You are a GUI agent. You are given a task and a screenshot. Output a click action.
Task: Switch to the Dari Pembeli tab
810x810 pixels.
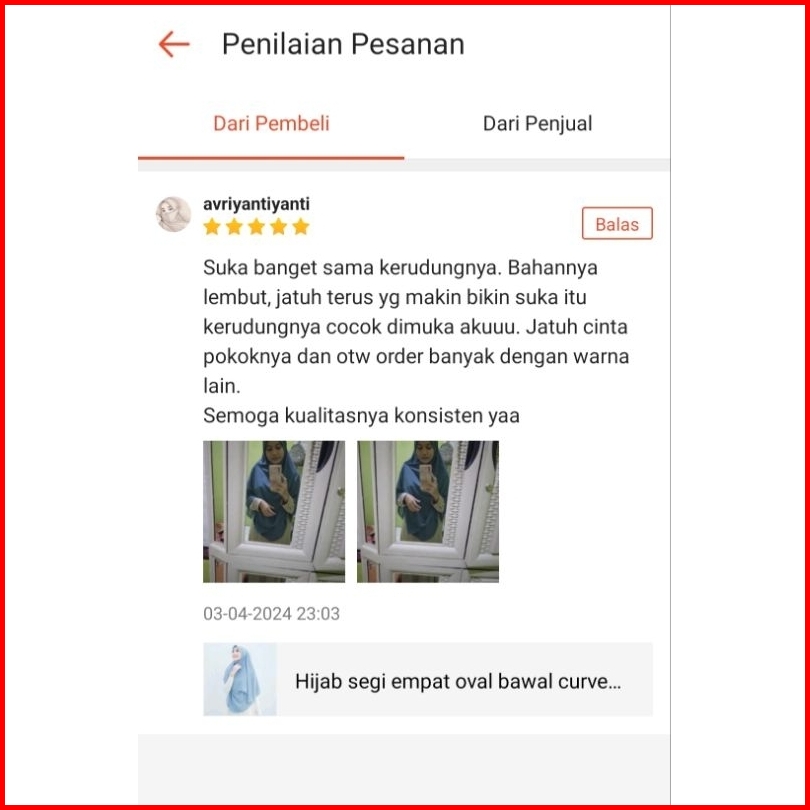pos(271,124)
